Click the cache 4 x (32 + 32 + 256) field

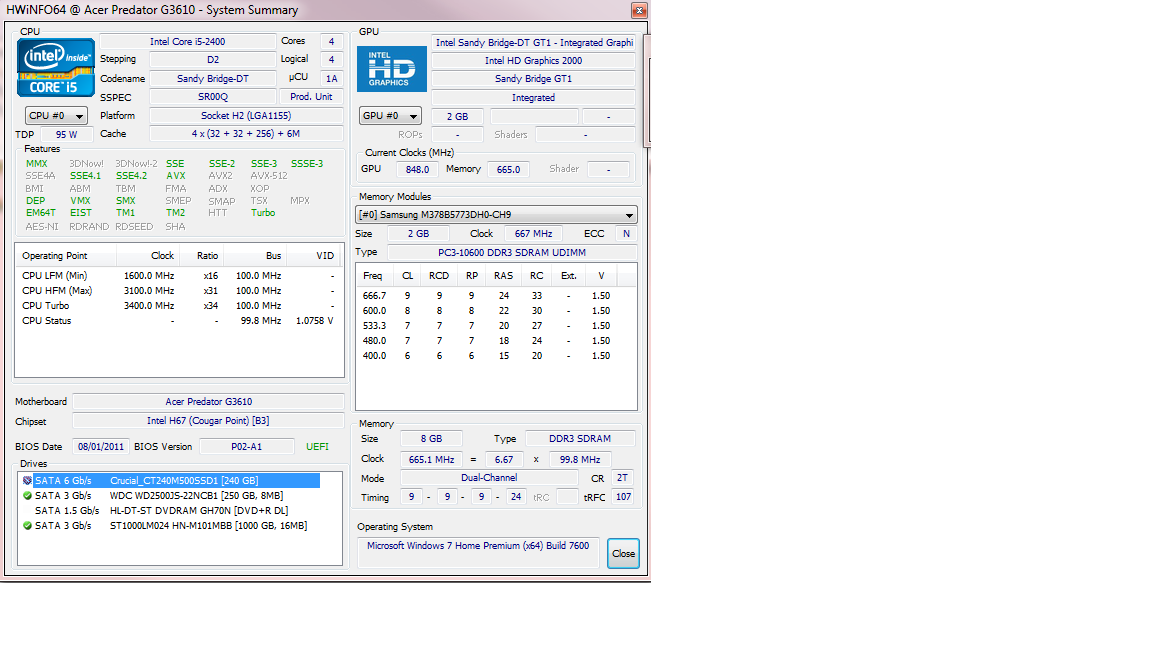tap(246, 134)
